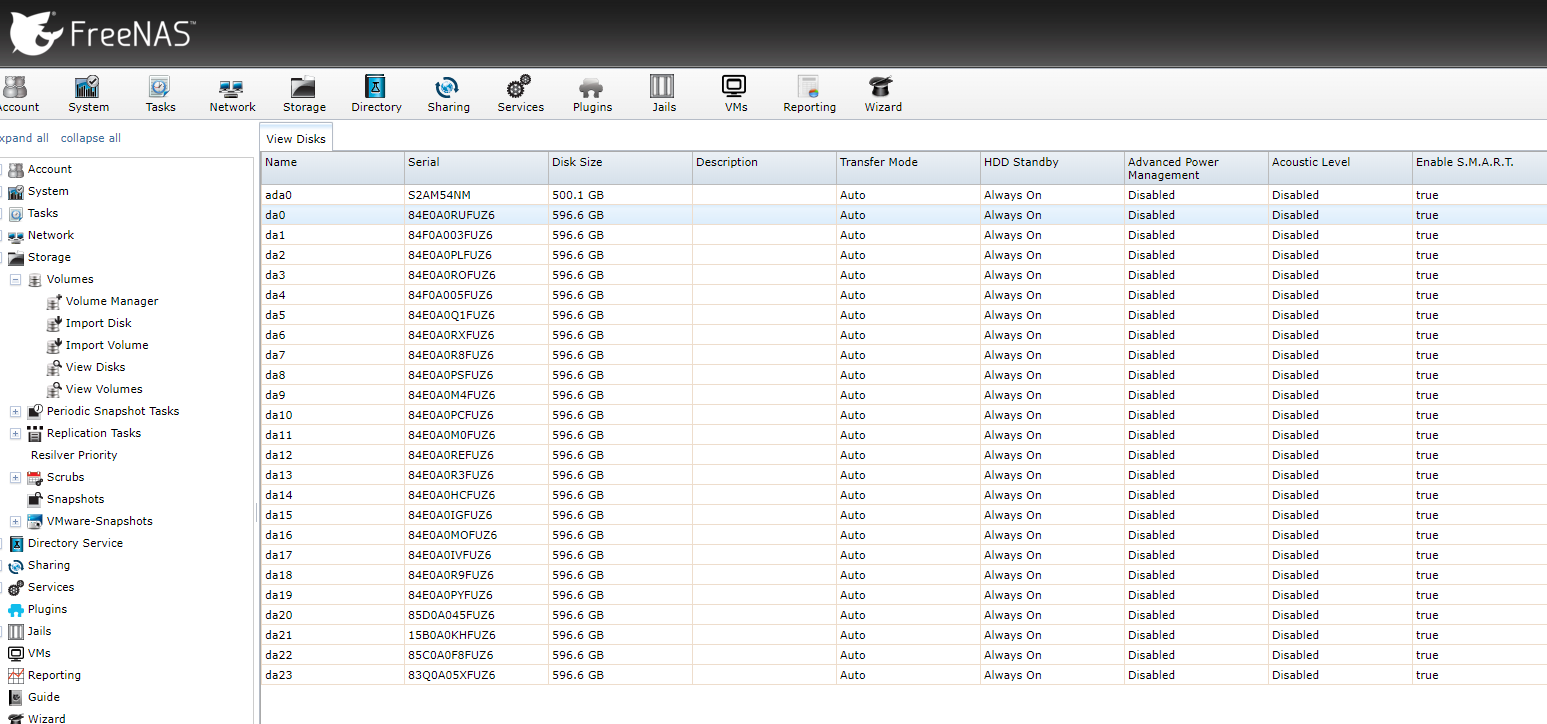
Task: Launch the Wizard from the toolbar
Action: pyautogui.click(x=882, y=94)
